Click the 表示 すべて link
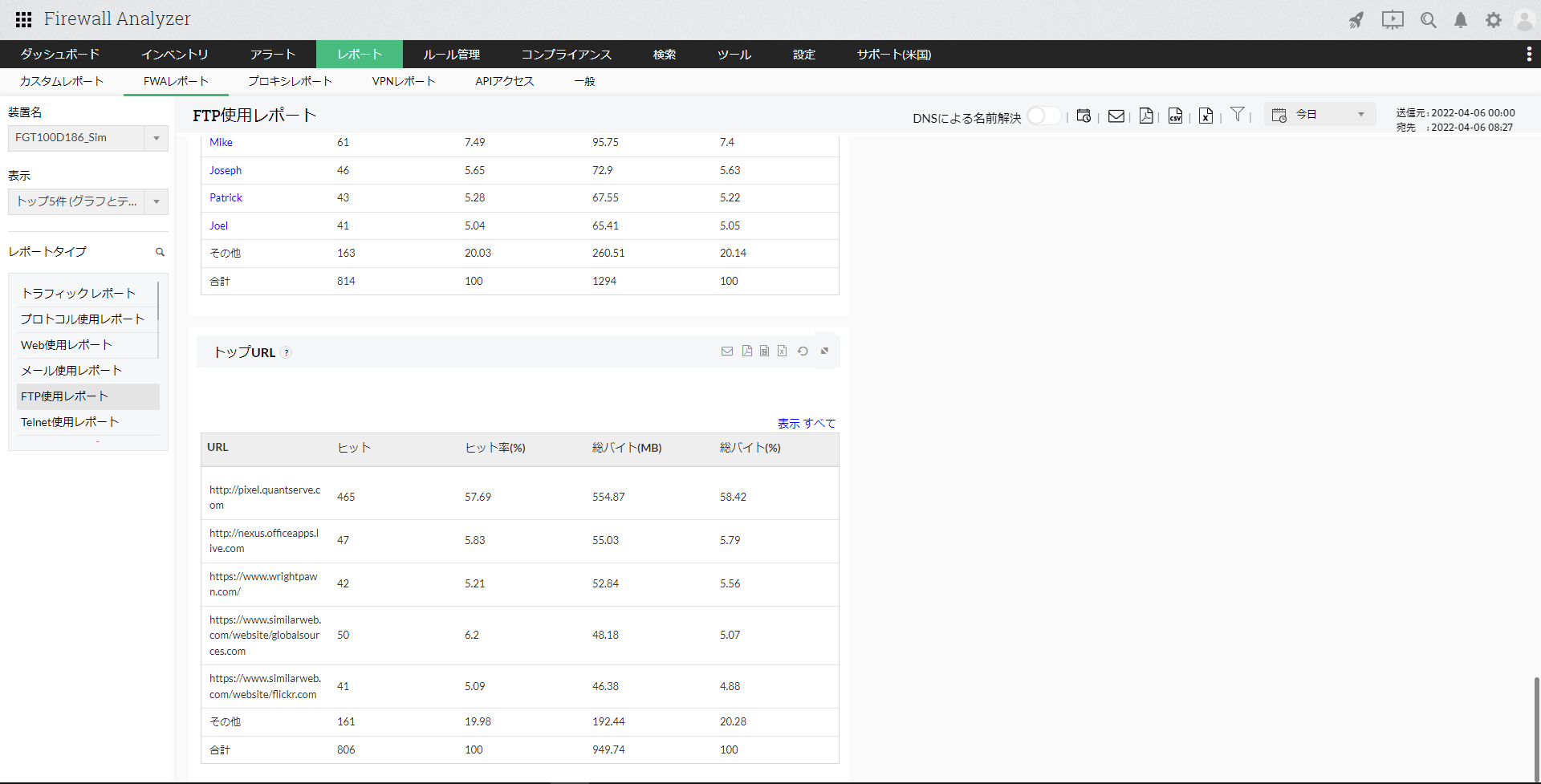This screenshot has height=784, width=1541. (807, 424)
